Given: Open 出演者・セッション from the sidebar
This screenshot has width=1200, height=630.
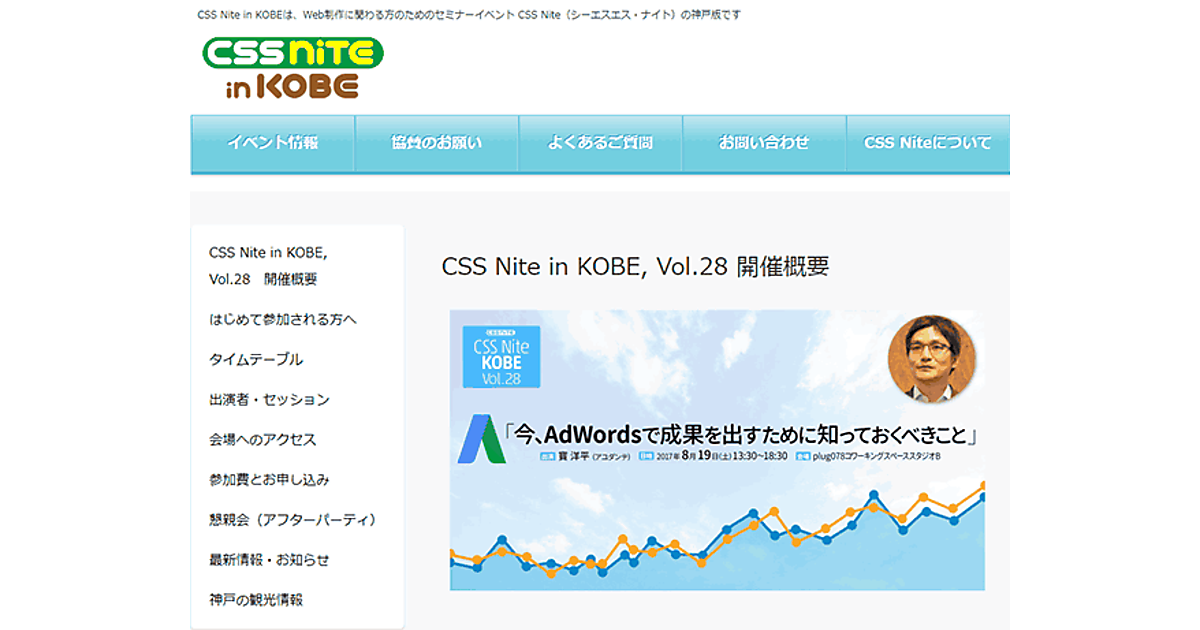Looking at the screenshot, I should pos(269,399).
